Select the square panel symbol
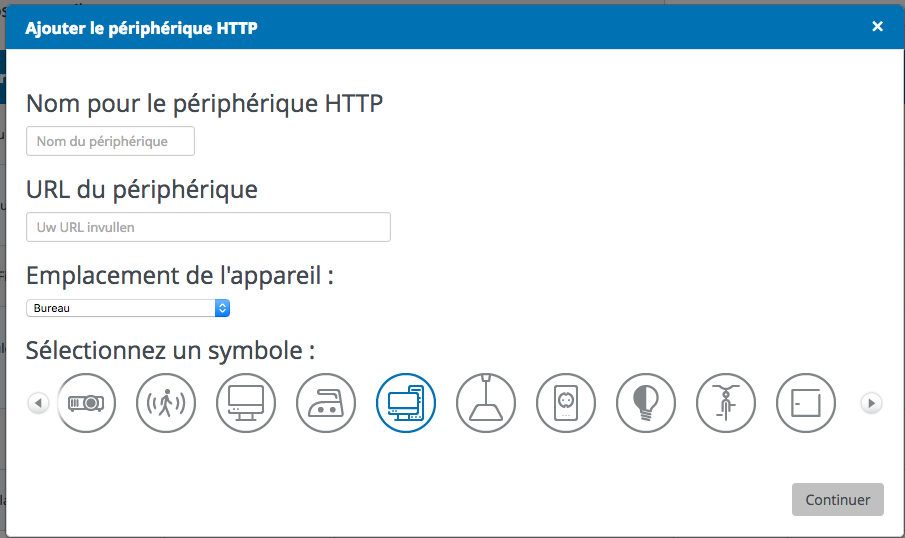Viewport: 905px width, 538px height. click(x=806, y=403)
